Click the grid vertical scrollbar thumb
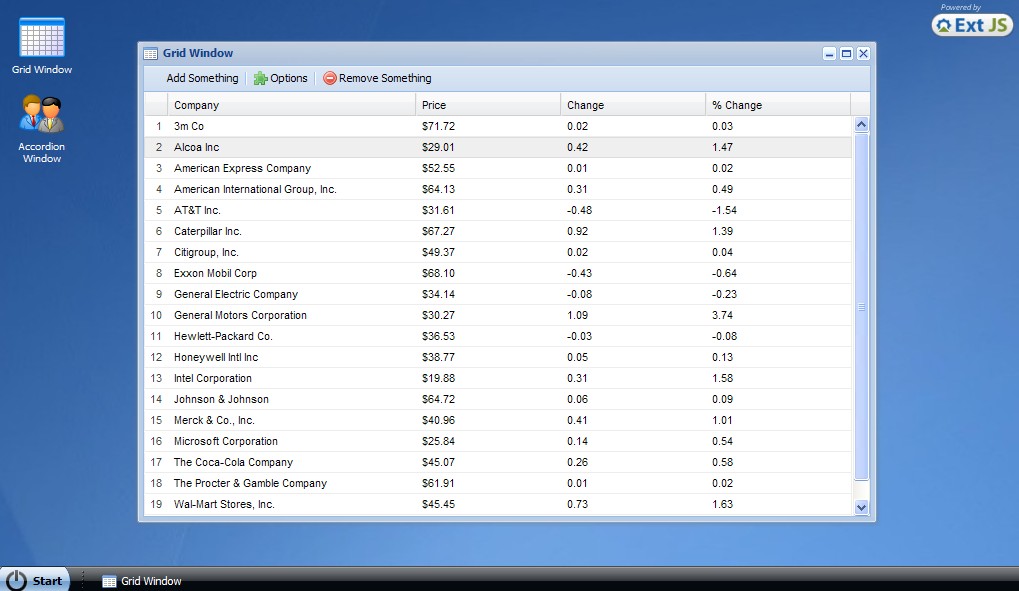The image size is (1019, 591). (x=861, y=306)
